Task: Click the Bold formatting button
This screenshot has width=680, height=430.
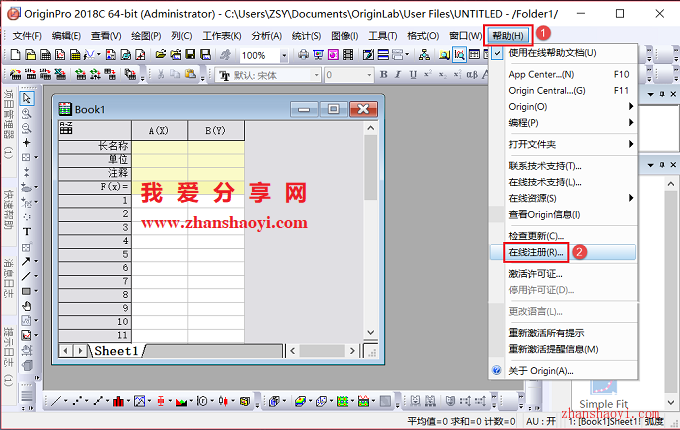Action: (x=383, y=75)
